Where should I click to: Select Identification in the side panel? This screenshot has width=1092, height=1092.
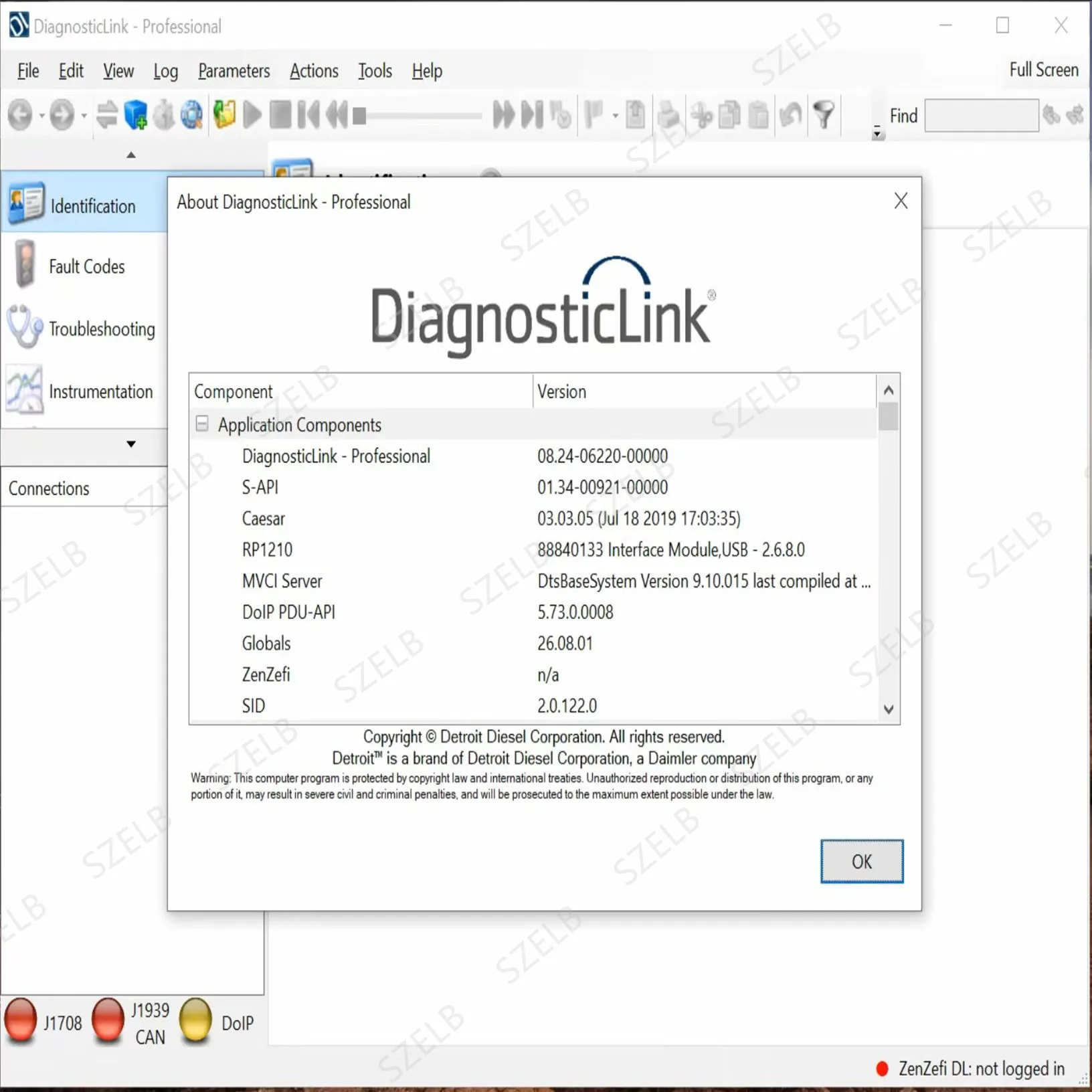84,203
